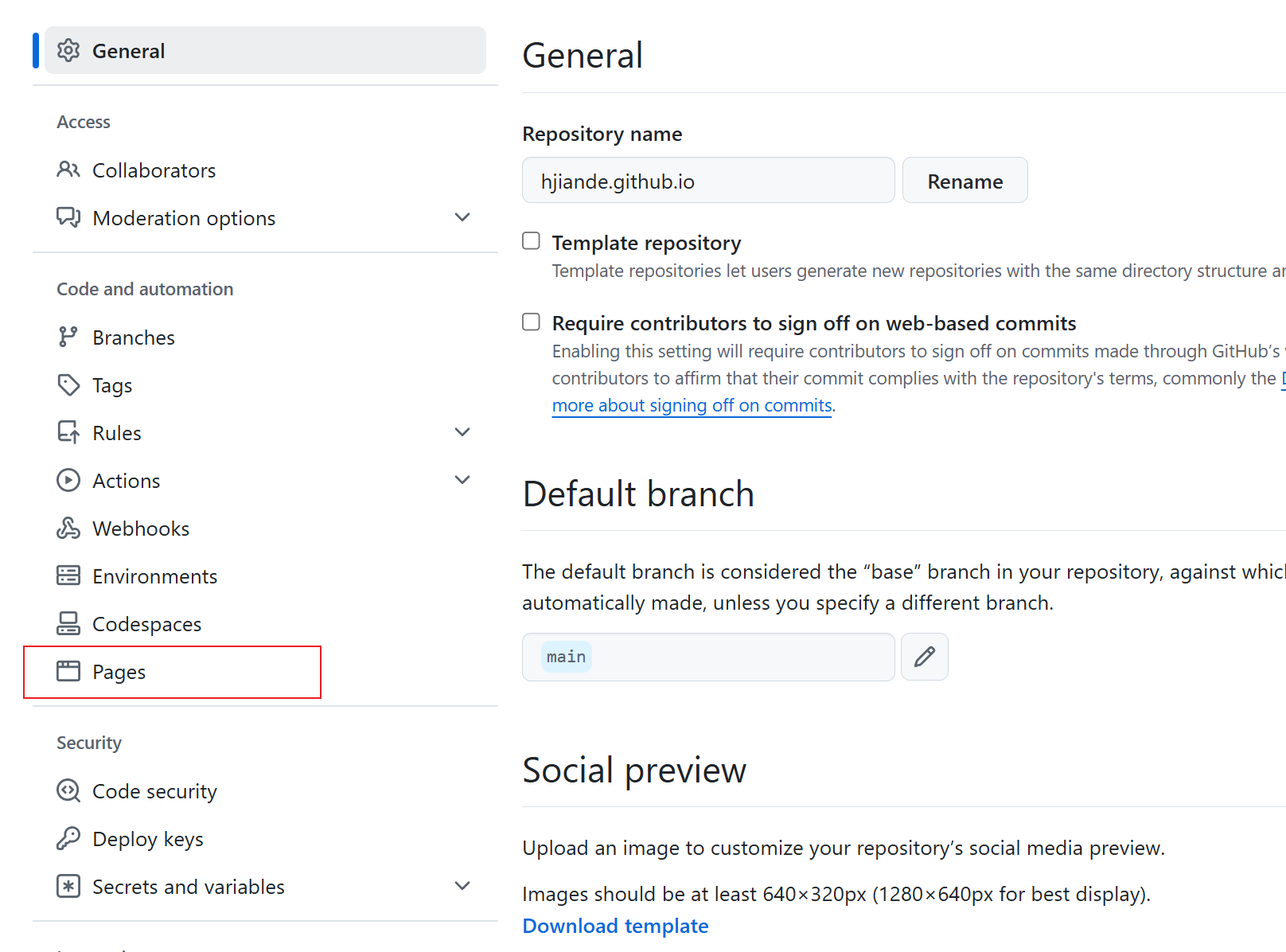Expand Moderation options section
The image size is (1286, 952).
click(462, 217)
